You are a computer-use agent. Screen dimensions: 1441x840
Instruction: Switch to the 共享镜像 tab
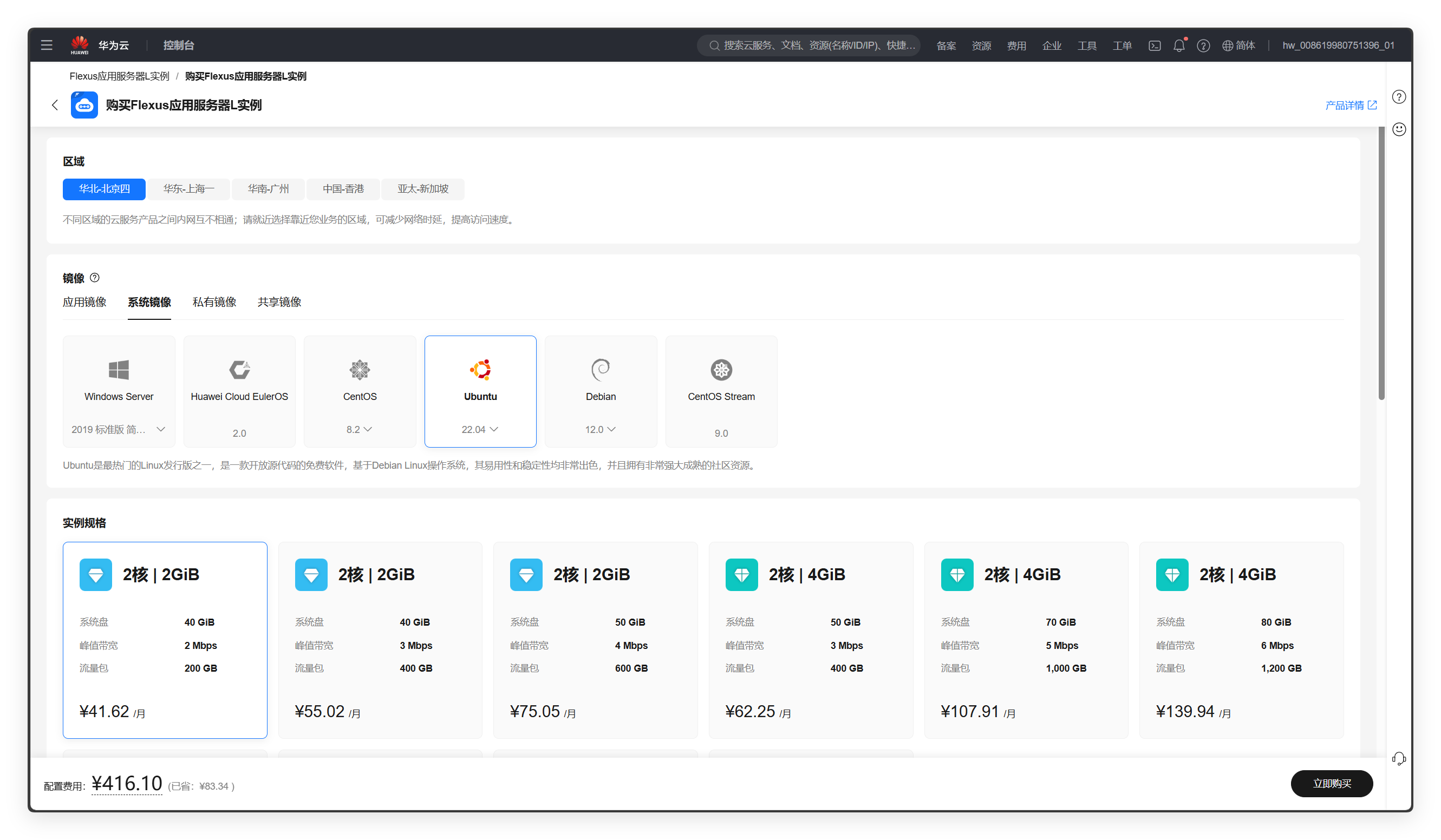coord(279,301)
